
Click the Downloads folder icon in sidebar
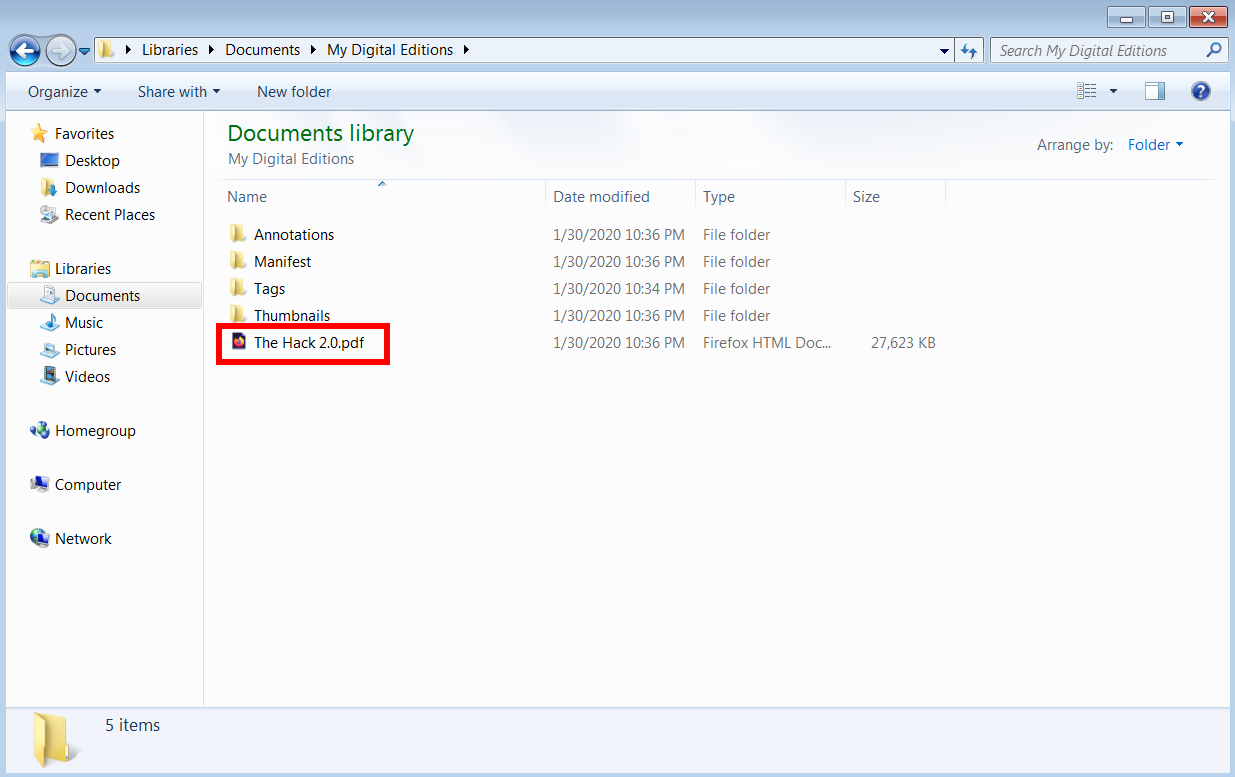point(49,187)
